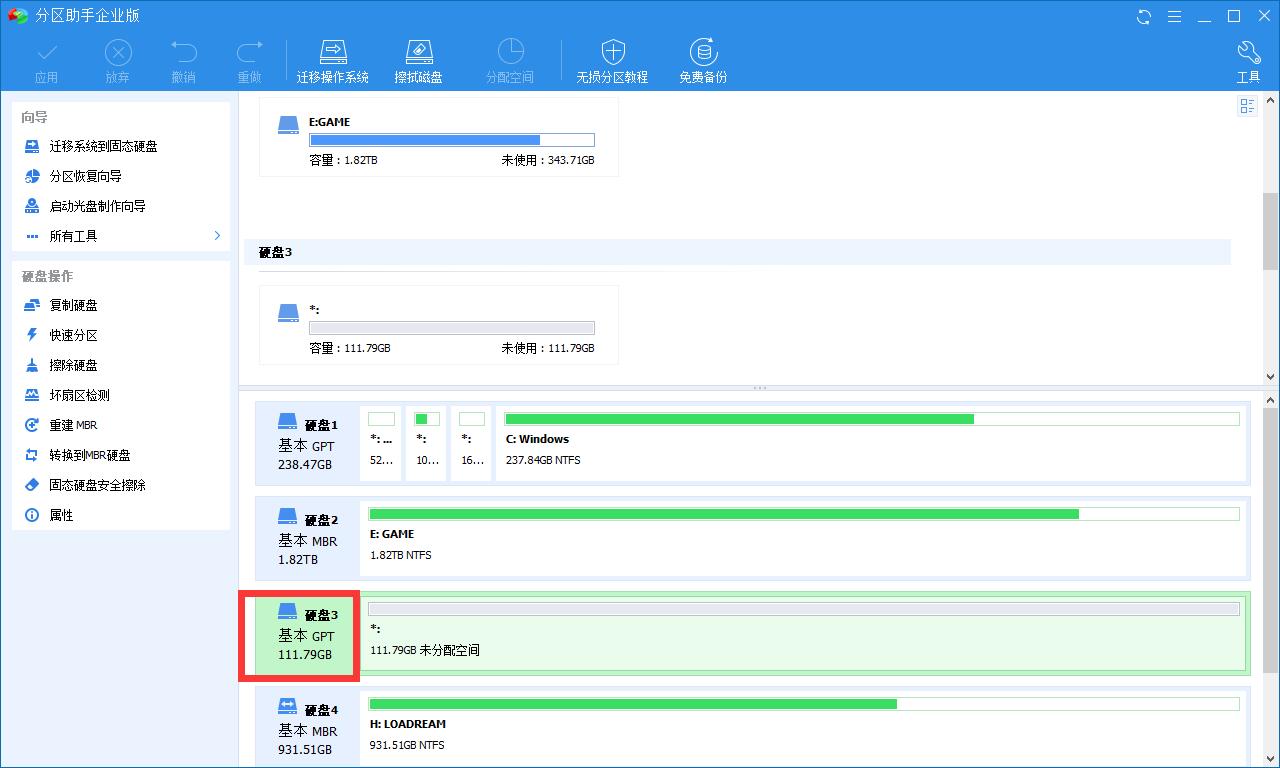Select the 硬盘1 disk label
This screenshot has width=1280, height=768.
[307, 443]
